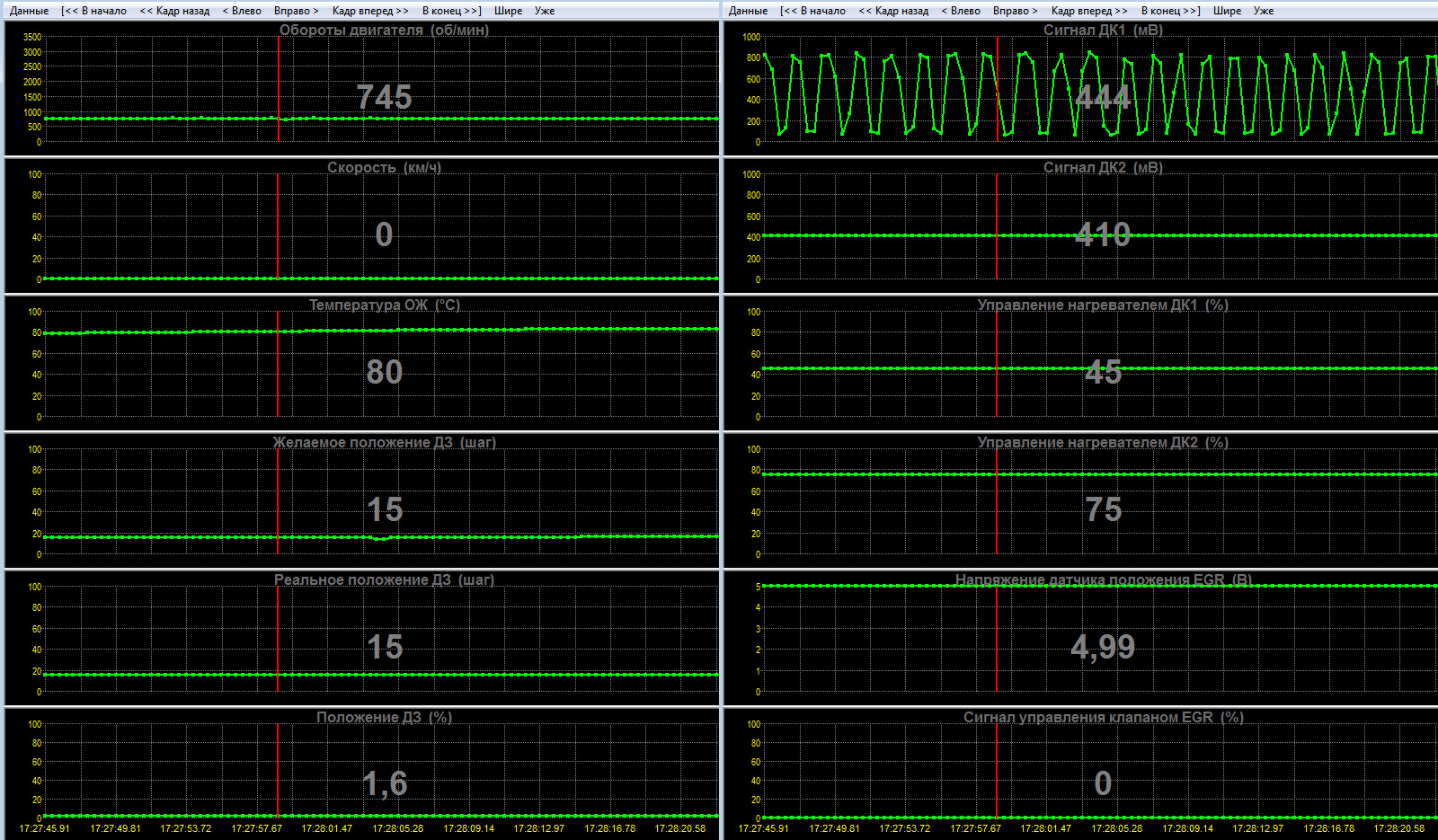Select the 'Желаемое положение ДЗ (шаг)' chart title
The image size is (1438, 840).
pos(384,443)
